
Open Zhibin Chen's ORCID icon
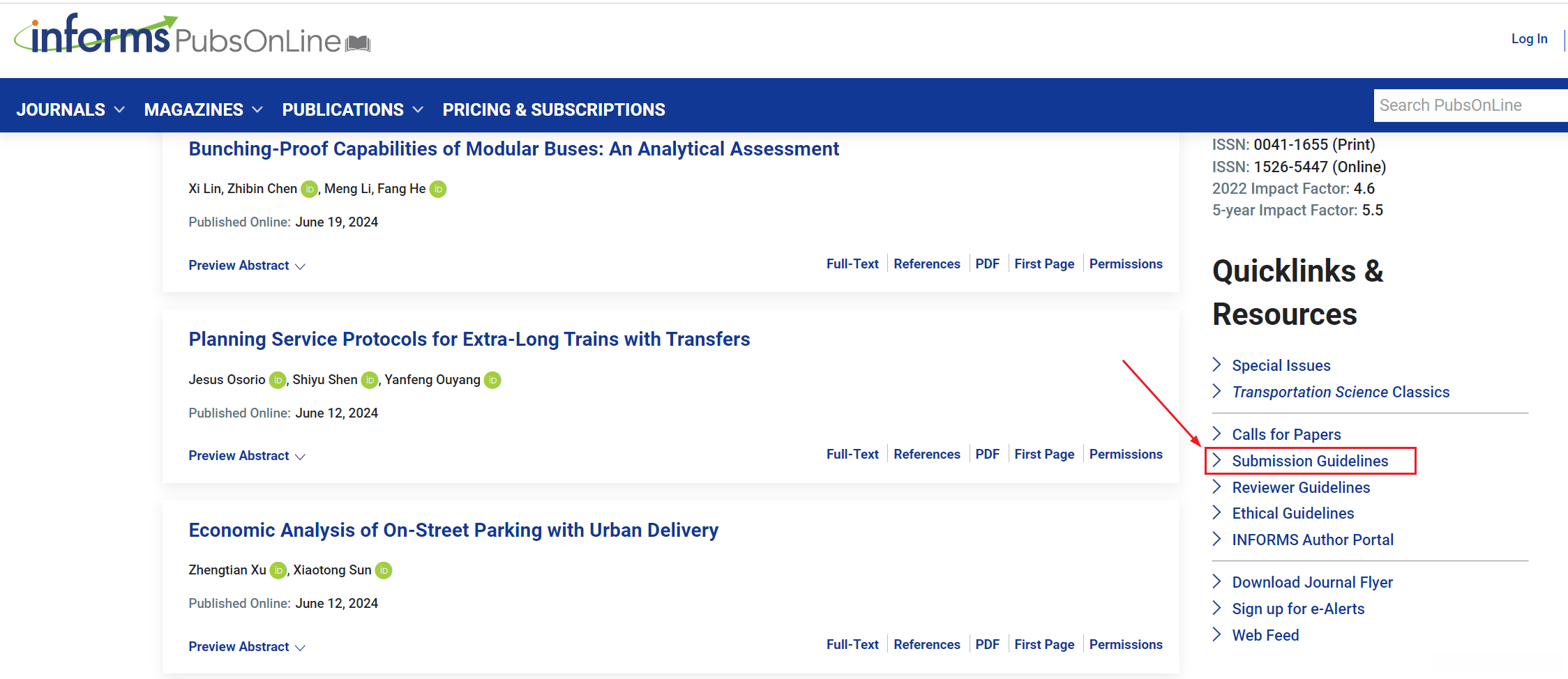310,189
